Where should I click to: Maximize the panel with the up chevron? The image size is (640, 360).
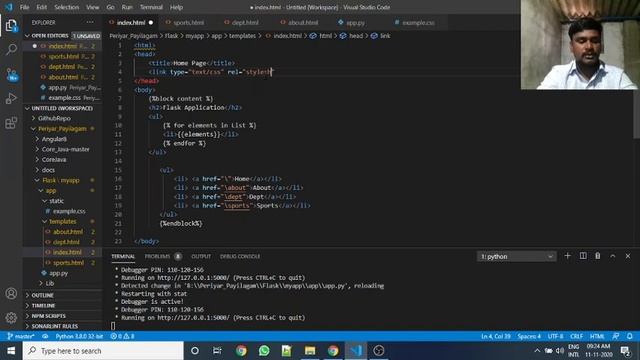coord(613,256)
